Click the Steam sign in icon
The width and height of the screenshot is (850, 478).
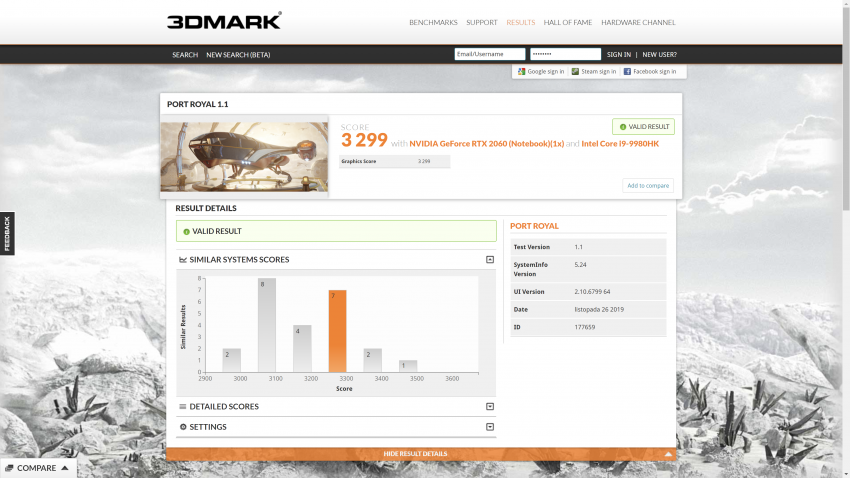click(576, 72)
